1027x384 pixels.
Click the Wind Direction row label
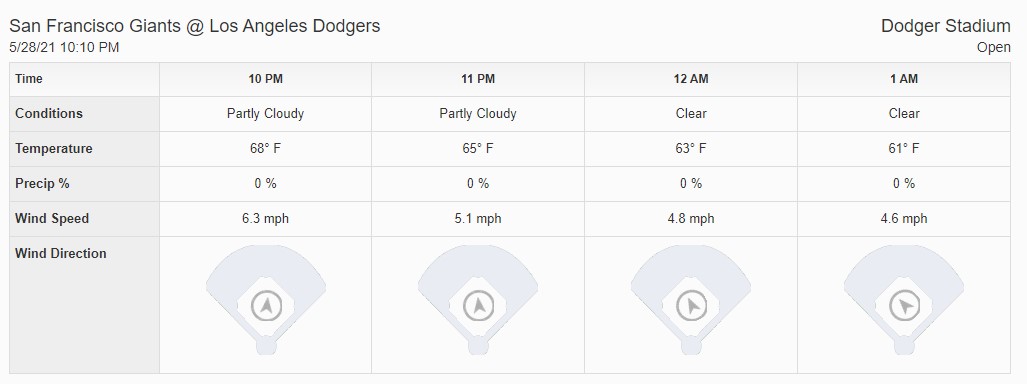pos(61,254)
